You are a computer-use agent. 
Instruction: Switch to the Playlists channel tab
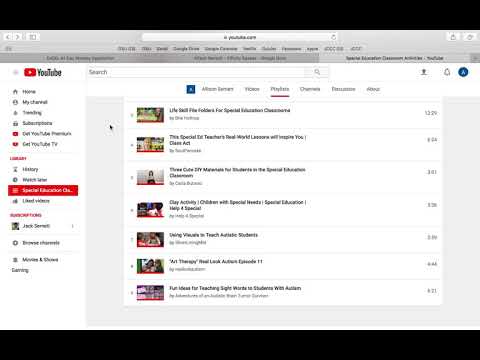click(x=280, y=89)
